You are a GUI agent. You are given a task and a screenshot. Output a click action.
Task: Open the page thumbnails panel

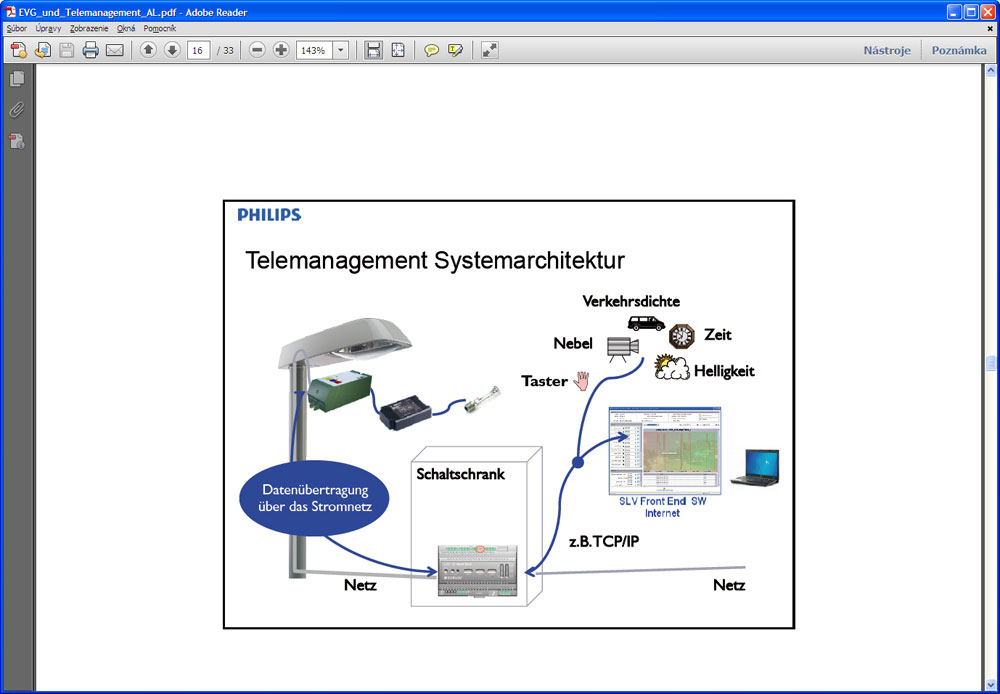17,79
